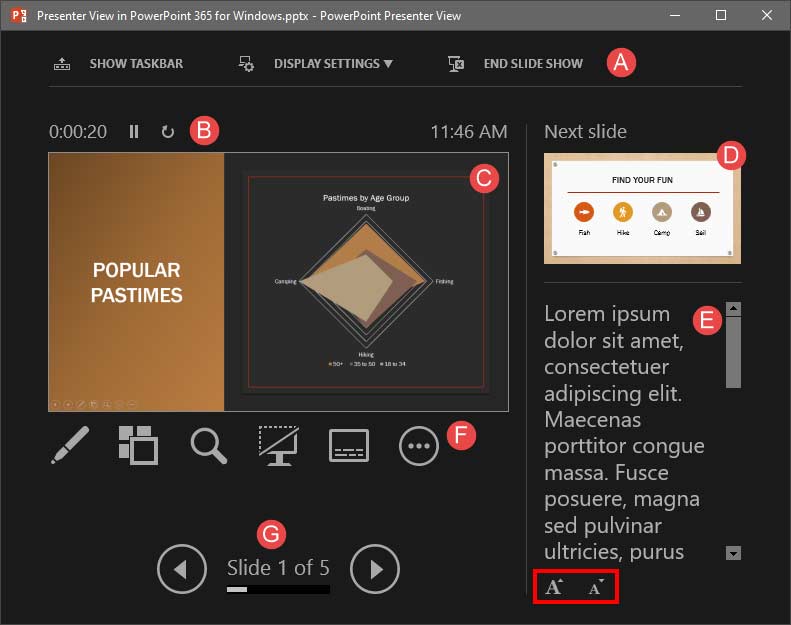This screenshot has height=625, width=791.
Task: Click End Slide Show
Action: (x=518, y=64)
